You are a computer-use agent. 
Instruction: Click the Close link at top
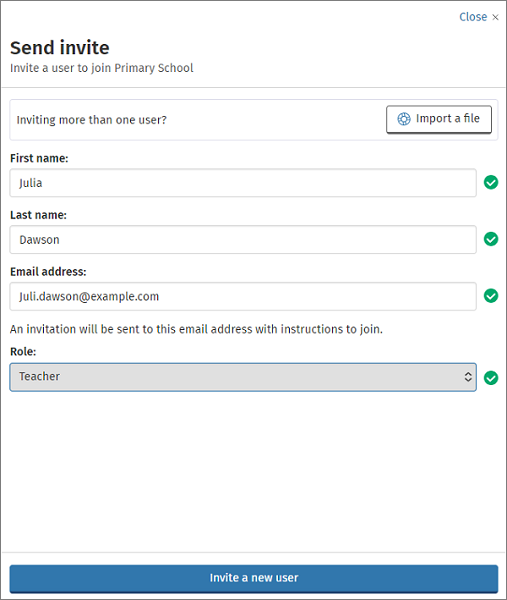point(473,17)
